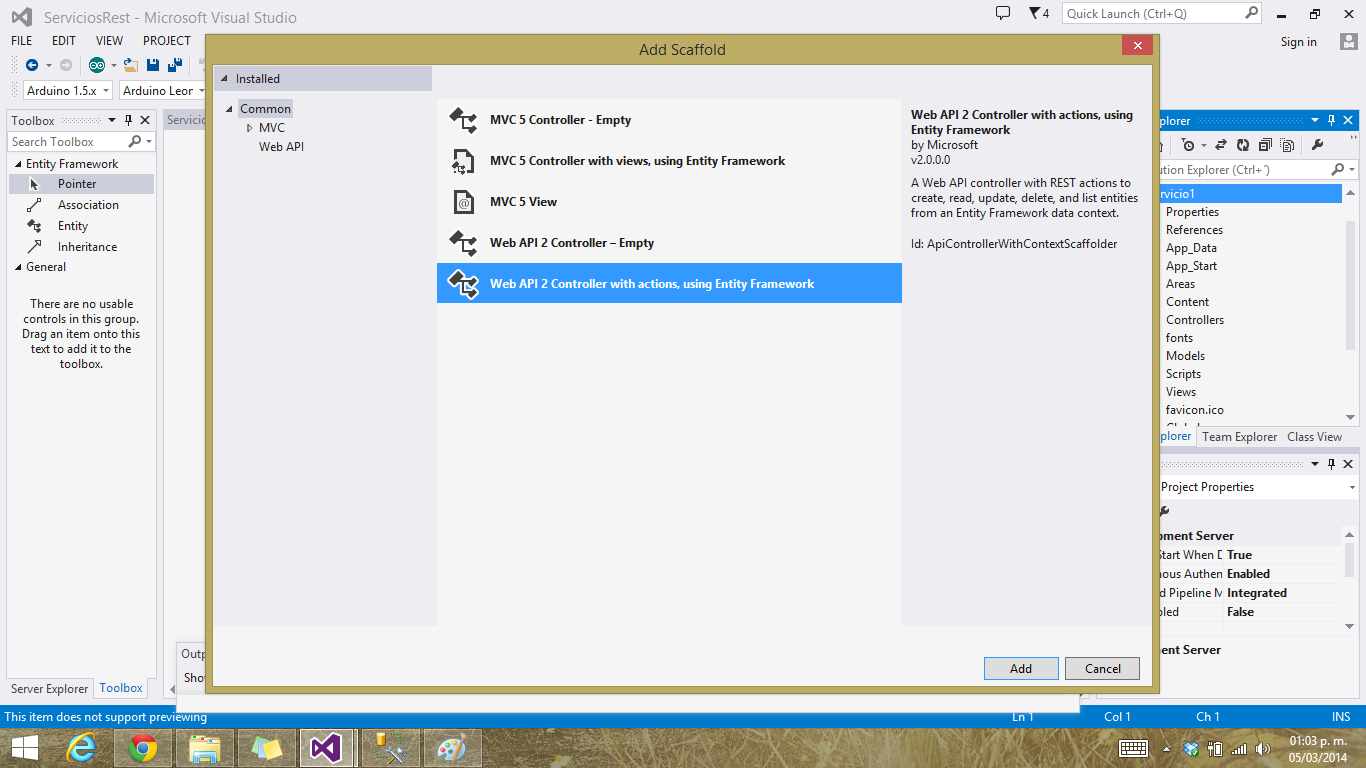Click the Cancel button in the scaffold dialog
The image size is (1366, 768).
(x=1103, y=668)
